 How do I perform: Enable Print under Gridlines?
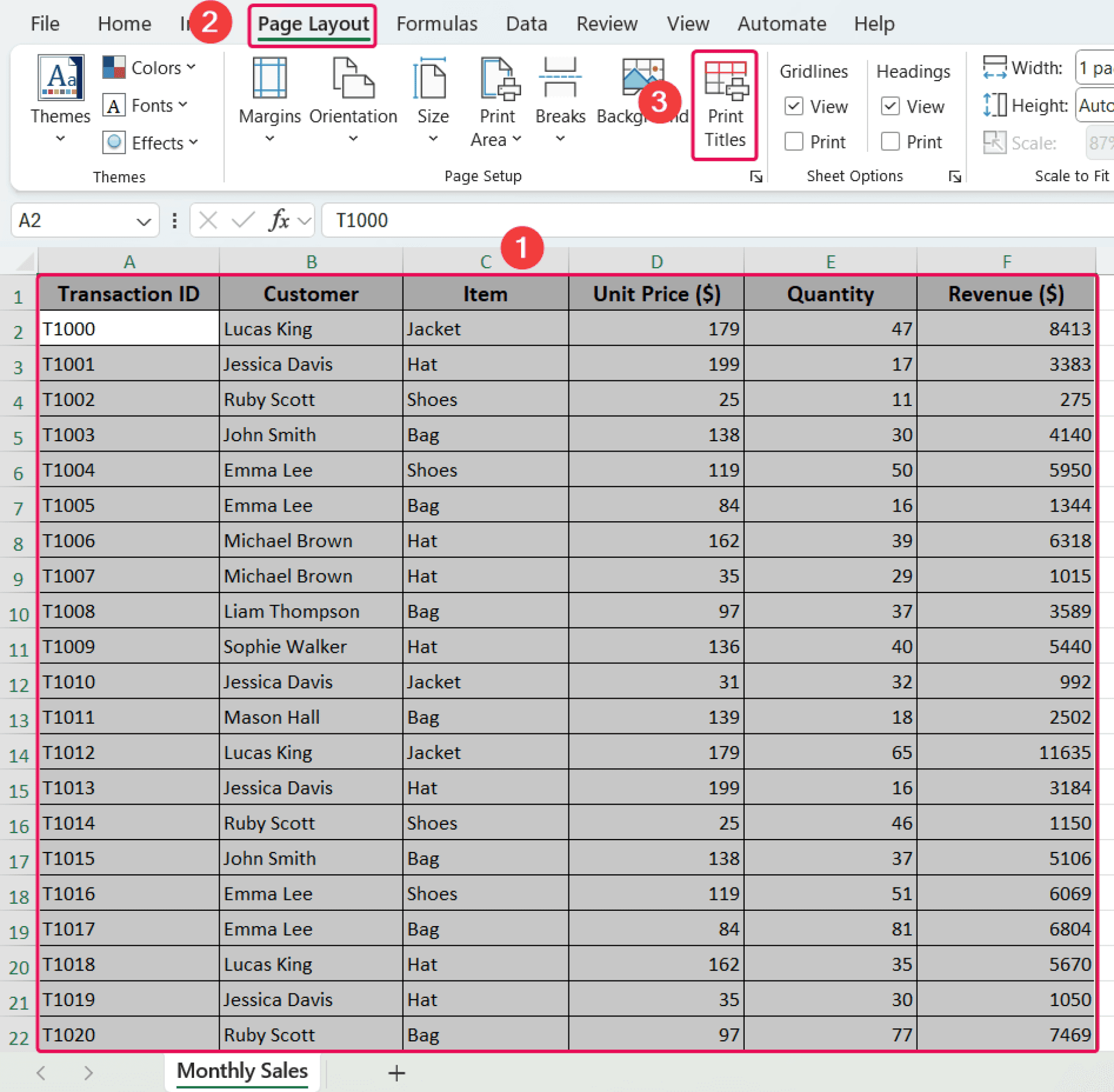[x=795, y=141]
